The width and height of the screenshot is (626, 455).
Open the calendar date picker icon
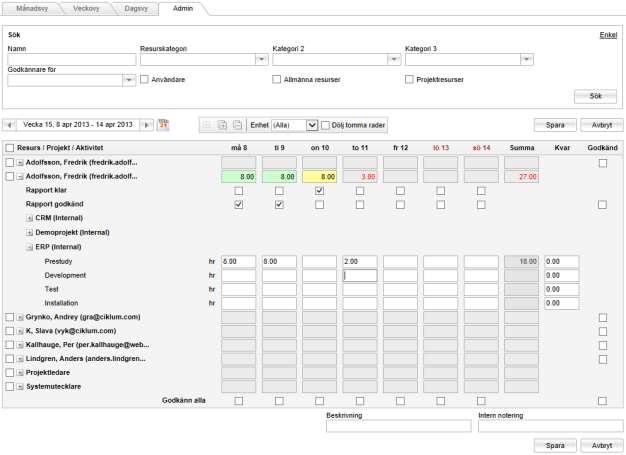tap(163, 125)
